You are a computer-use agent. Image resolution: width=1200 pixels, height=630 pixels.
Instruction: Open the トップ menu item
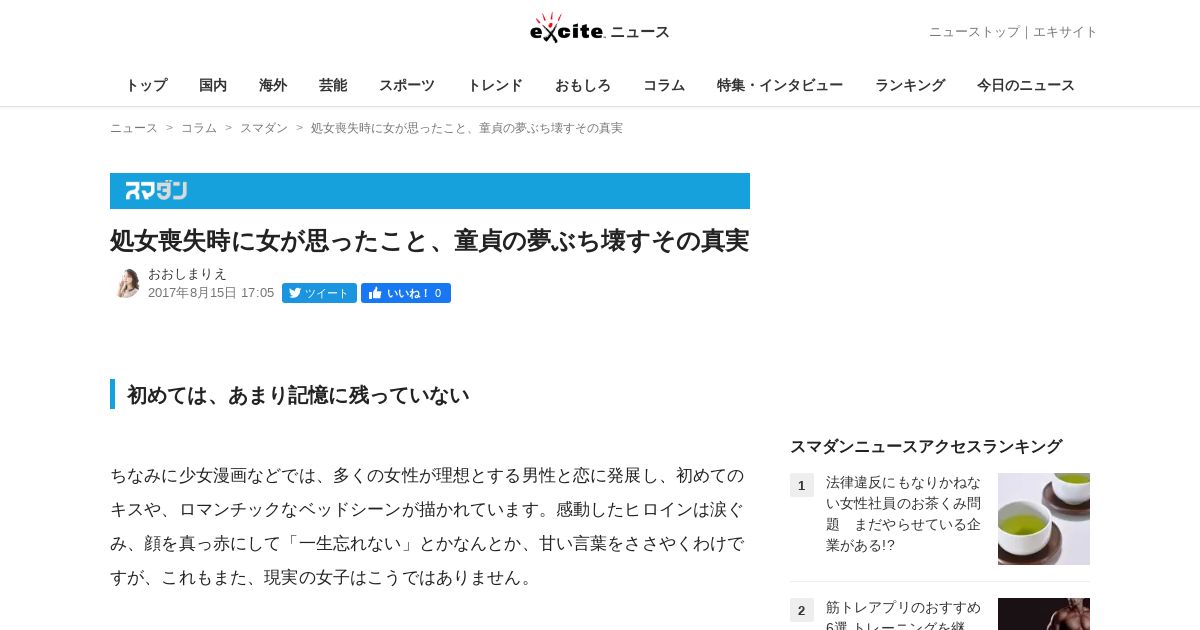click(x=146, y=85)
